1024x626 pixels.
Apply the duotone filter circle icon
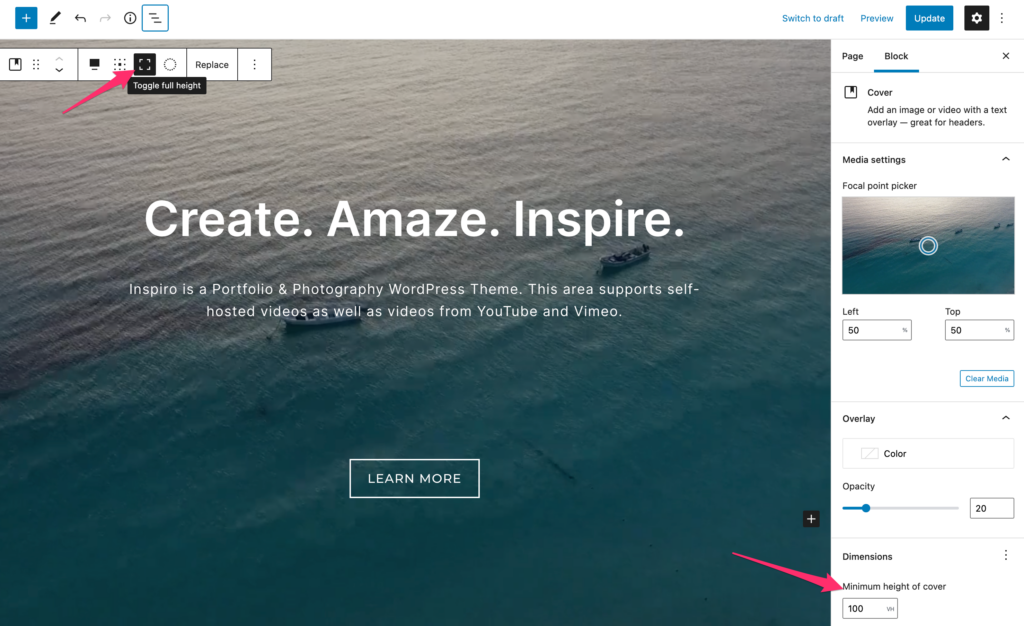coord(170,65)
